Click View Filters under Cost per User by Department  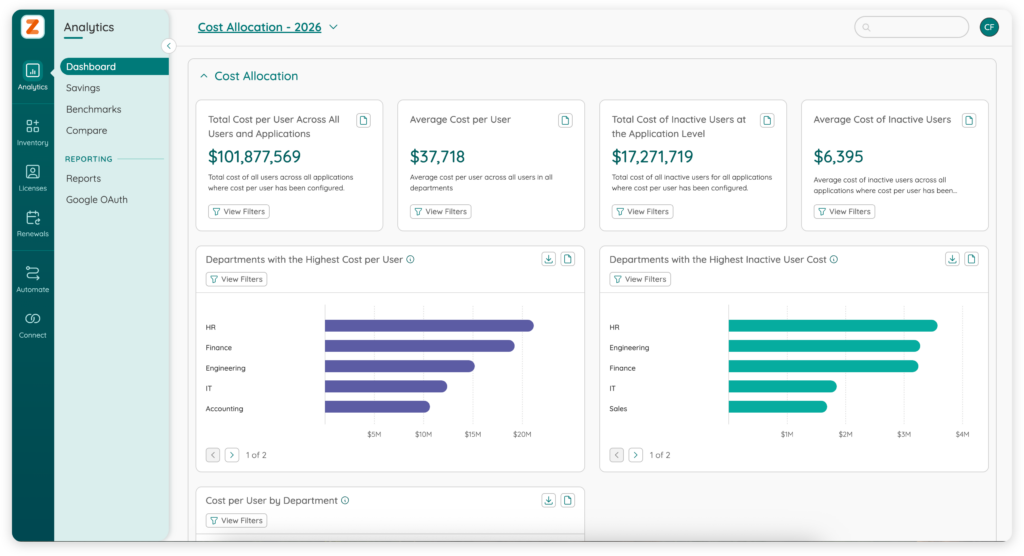(236, 521)
